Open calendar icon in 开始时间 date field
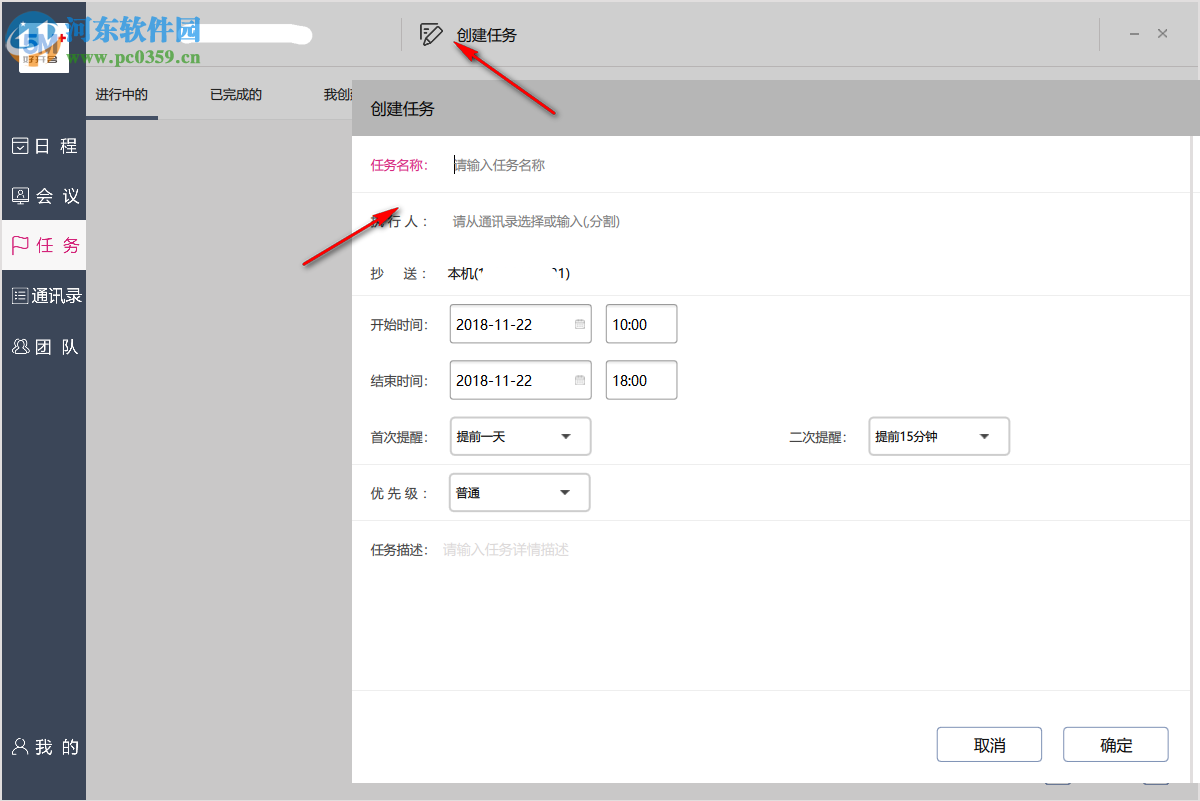Viewport: 1200px width, 801px height. (x=580, y=324)
